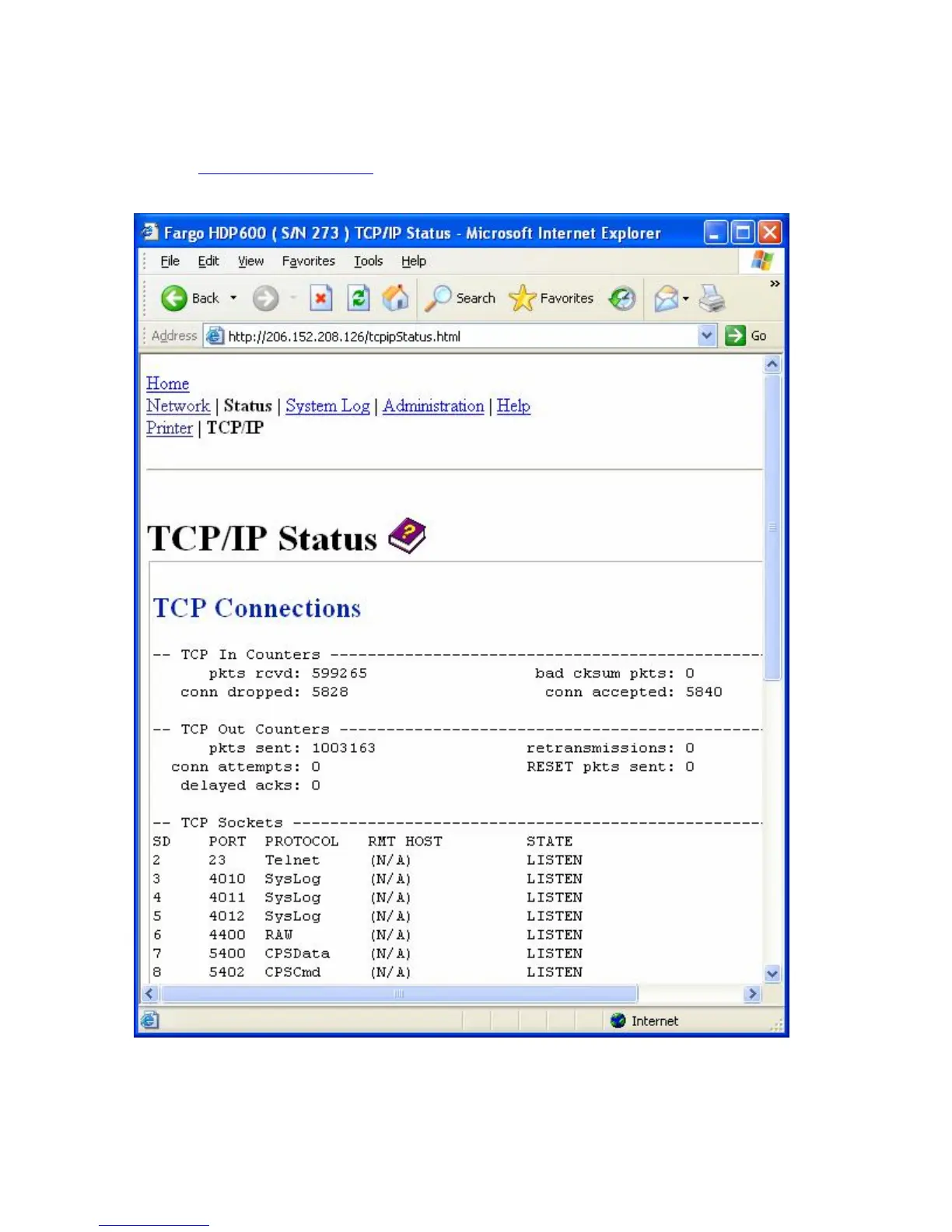
Task: Click the TCP Connections heading
Action: point(257,608)
